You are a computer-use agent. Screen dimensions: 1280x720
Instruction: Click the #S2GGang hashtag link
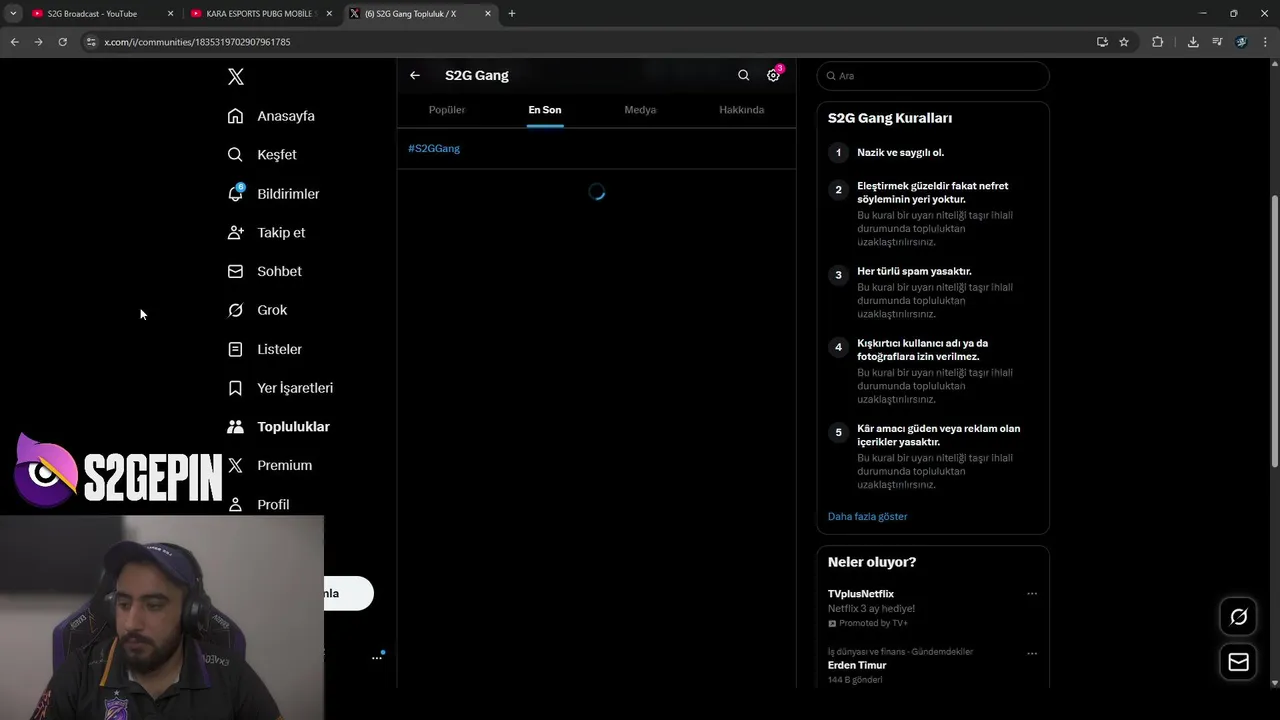point(434,149)
